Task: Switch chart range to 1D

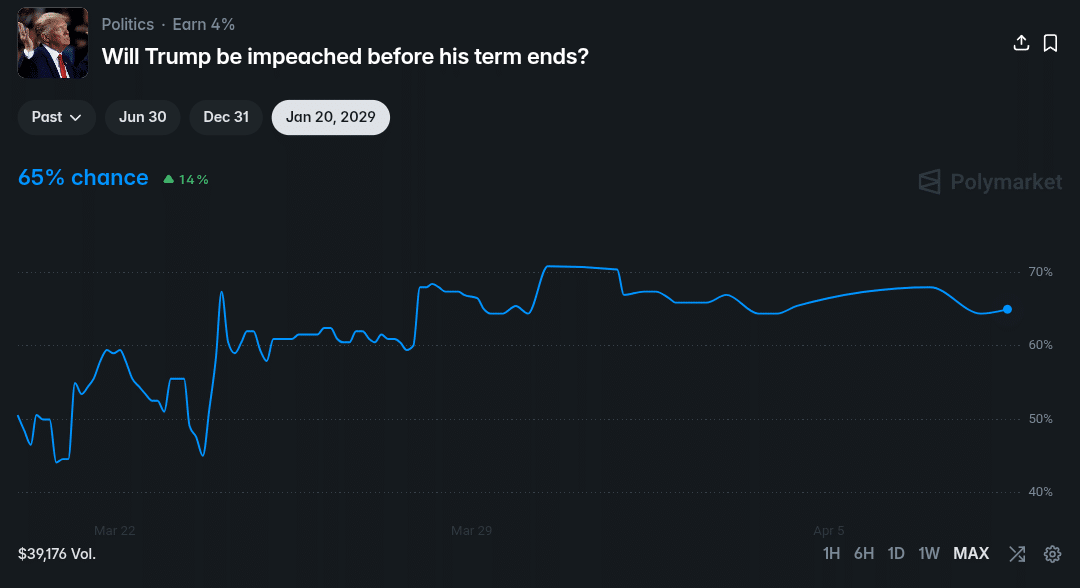Action: [x=896, y=554]
